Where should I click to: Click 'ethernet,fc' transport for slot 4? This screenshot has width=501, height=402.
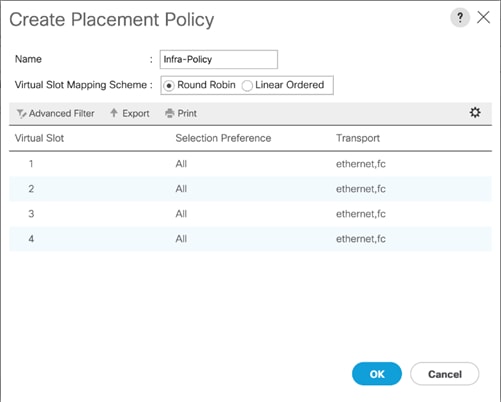coord(361,239)
